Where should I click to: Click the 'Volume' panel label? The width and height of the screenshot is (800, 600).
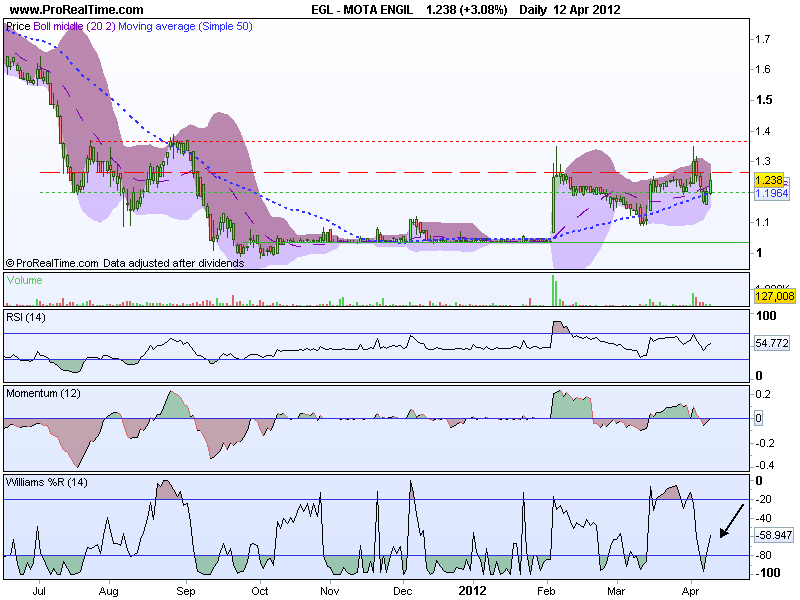point(24,280)
